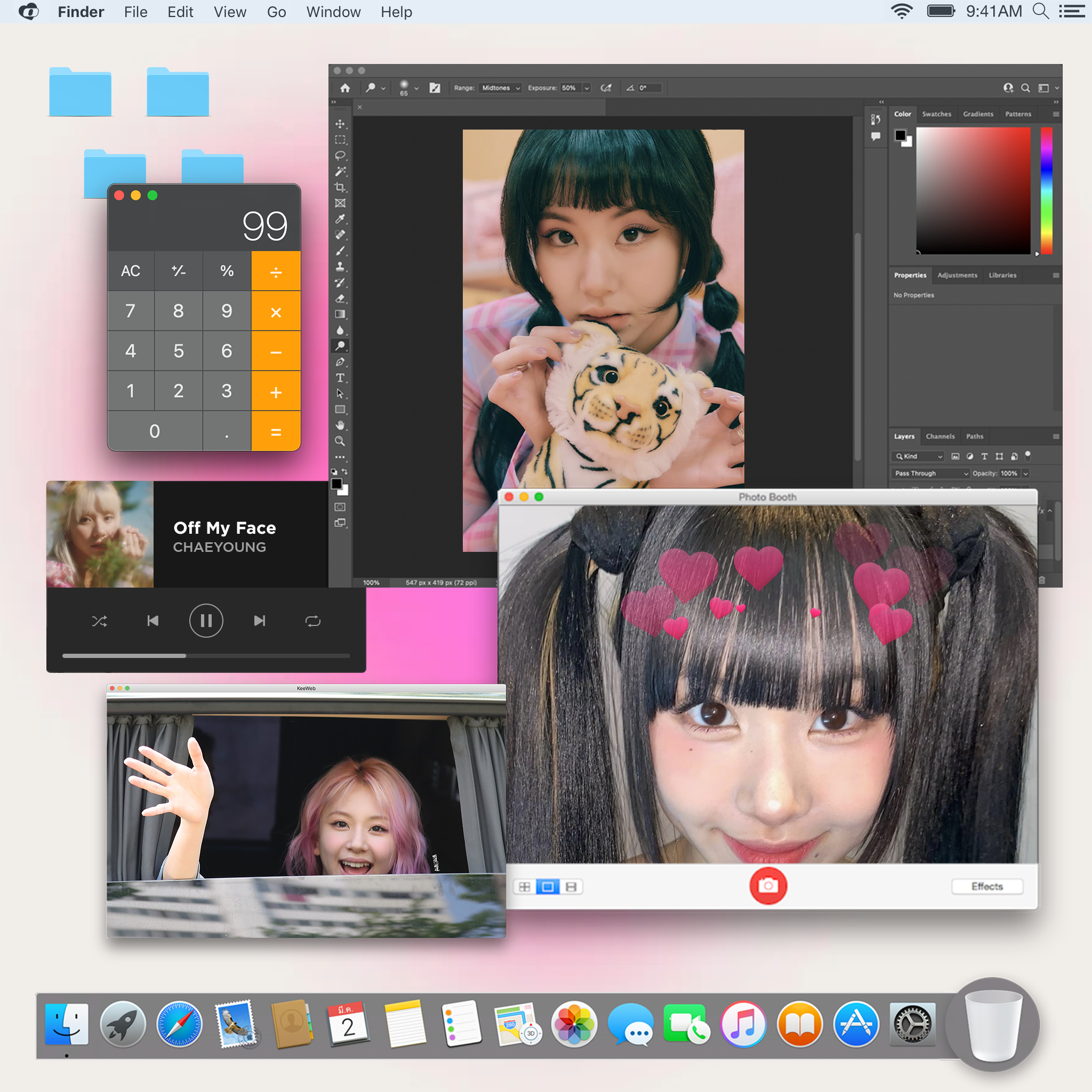Select the Lasso tool
The width and height of the screenshot is (1092, 1092).
point(340,156)
